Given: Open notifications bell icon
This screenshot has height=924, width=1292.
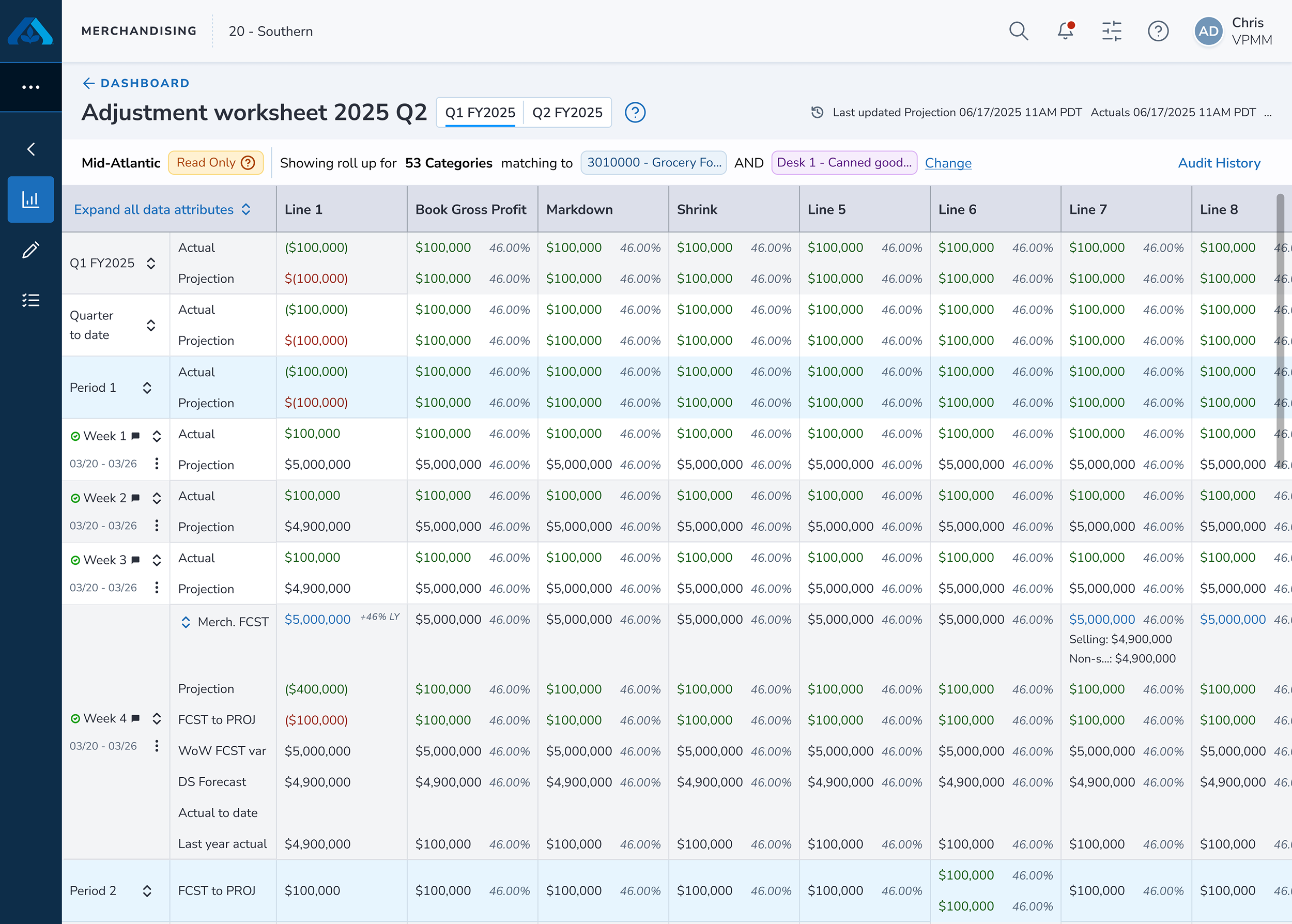Looking at the screenshot, I should [1065, 32].
